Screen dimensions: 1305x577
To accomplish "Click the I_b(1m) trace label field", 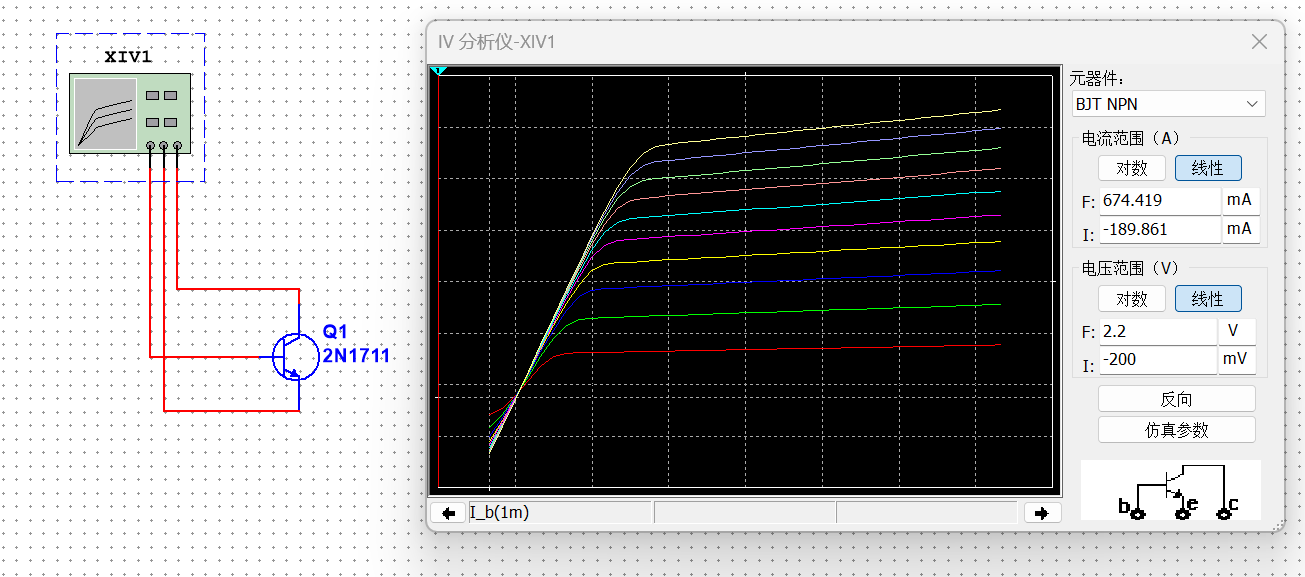I will (x=559, y=512).
